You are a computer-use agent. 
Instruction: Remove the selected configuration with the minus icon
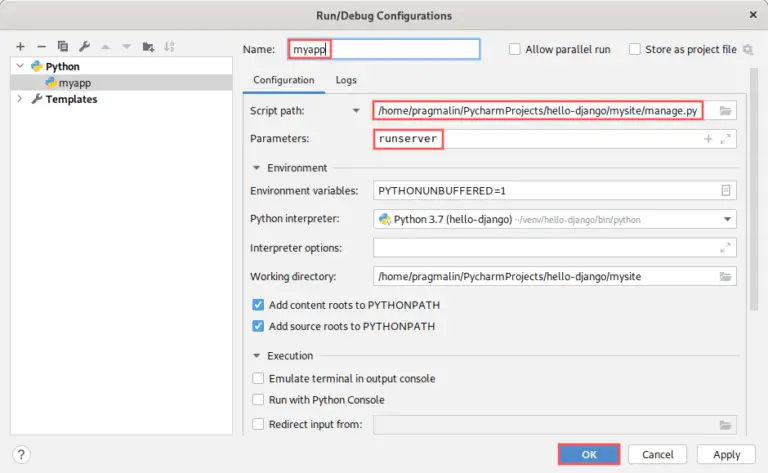tap(42, 47)
